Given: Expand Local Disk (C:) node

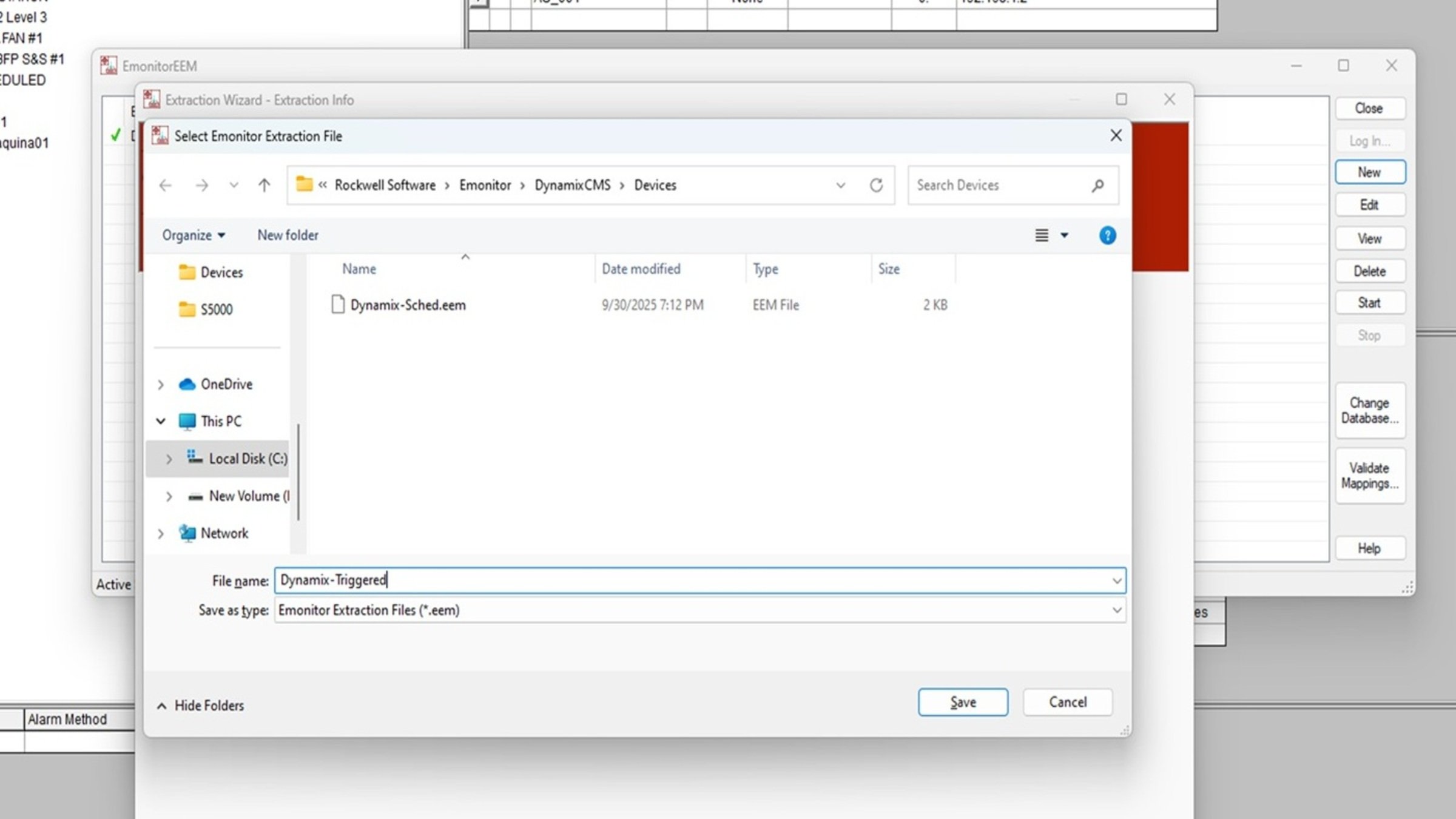Looking at the screenshot, I should tap(169, 459).
